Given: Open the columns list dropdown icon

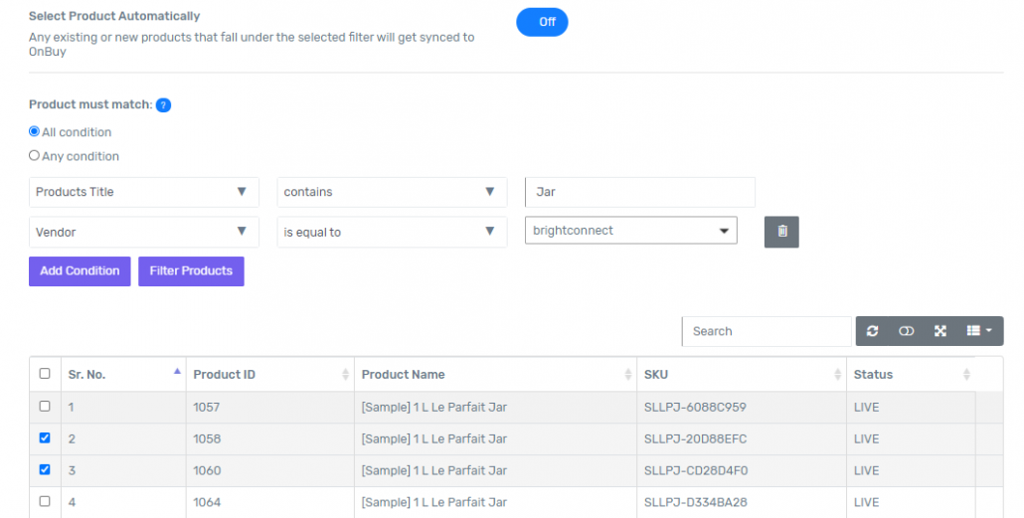Looking at the screenshot, I should click(x=979, y=331).
